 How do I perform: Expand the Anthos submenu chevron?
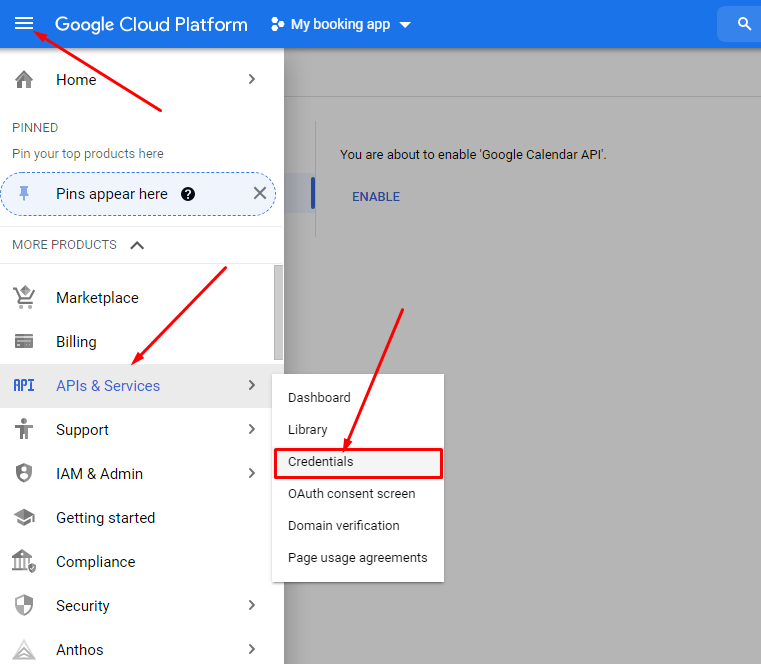pyautogui.click(x=251, y=649)
